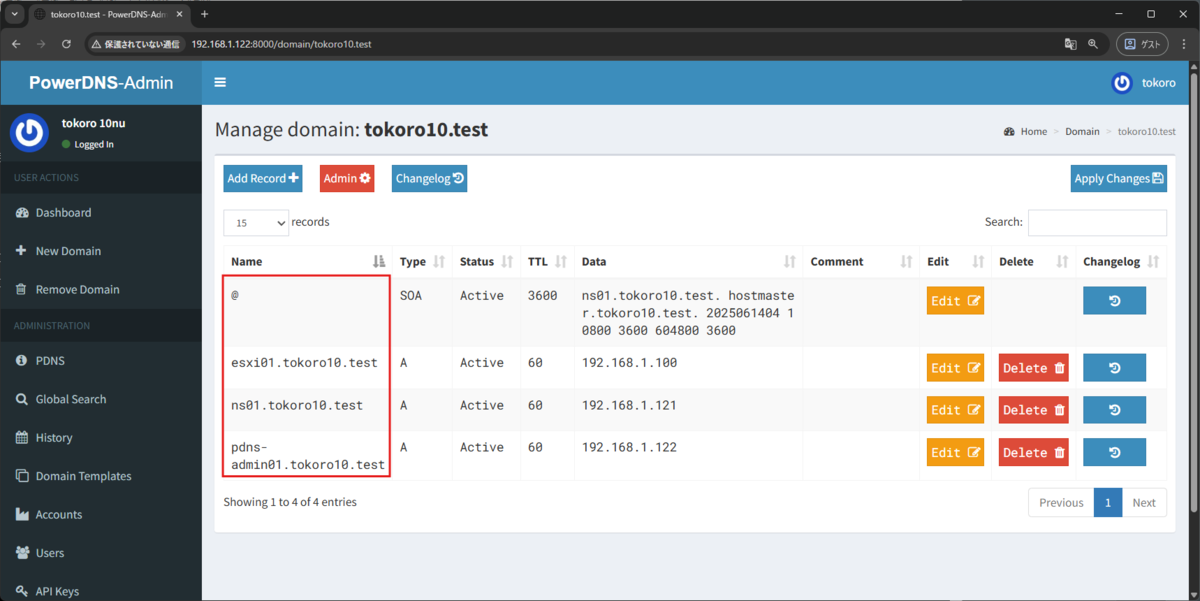
Task: Click the 192.168.1.100 data cell
Action: pos(688,368)
